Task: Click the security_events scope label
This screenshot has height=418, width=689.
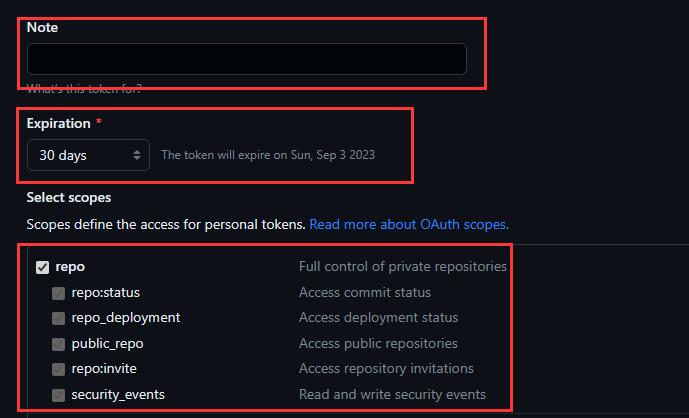Action: point(118,395)
